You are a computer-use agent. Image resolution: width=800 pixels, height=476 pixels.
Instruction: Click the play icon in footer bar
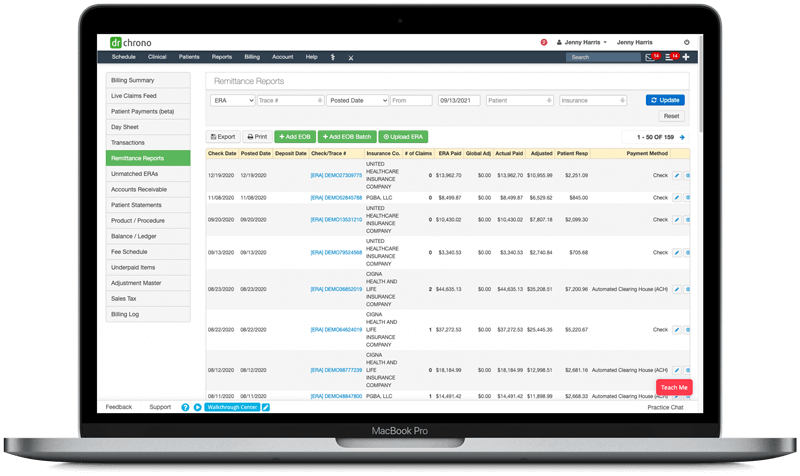[x=197, y=407]
